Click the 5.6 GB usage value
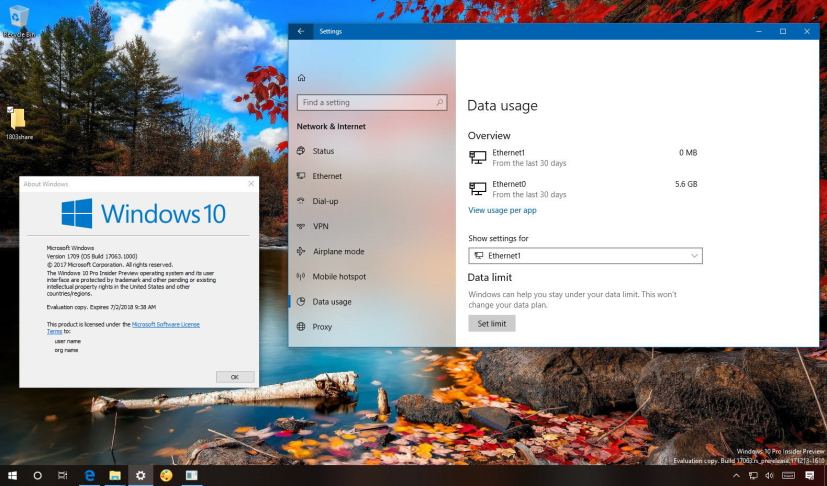 [686, 184]
